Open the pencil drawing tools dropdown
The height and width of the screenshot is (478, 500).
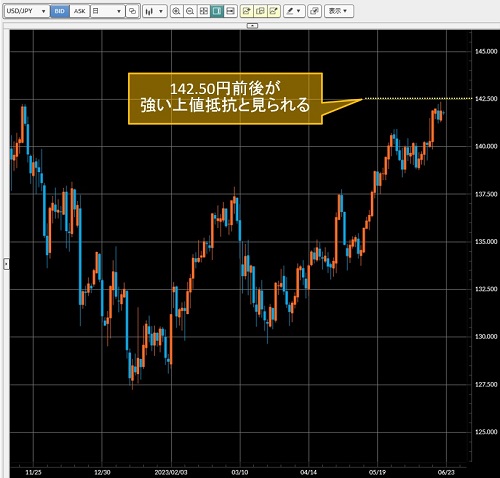tap(294, 11)
